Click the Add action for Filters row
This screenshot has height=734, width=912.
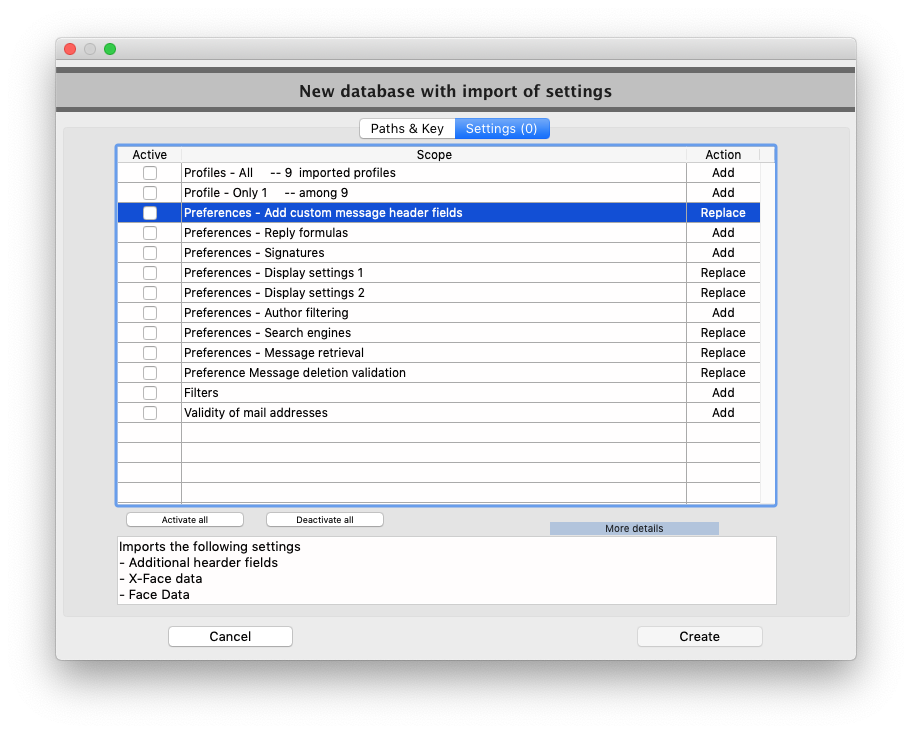click(x=722, y=392)
